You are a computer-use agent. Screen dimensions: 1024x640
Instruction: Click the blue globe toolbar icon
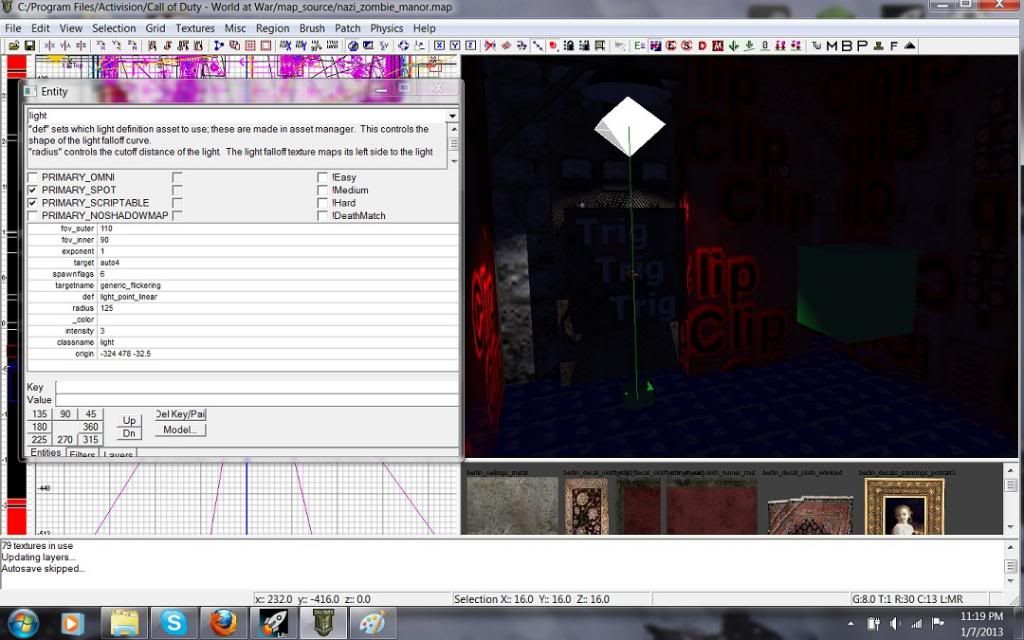pyautogui.click(x=353, y=46)
